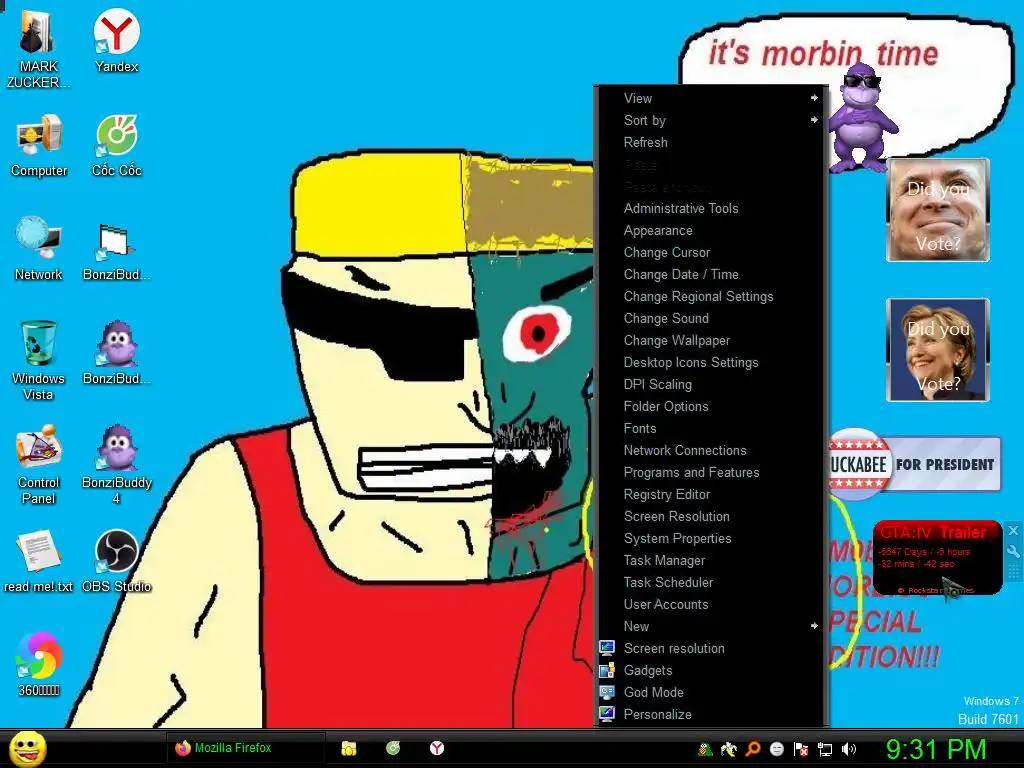Click the smiley face Start button
Viewport: 1024px width, 768px height.
[x=27, y=748]
